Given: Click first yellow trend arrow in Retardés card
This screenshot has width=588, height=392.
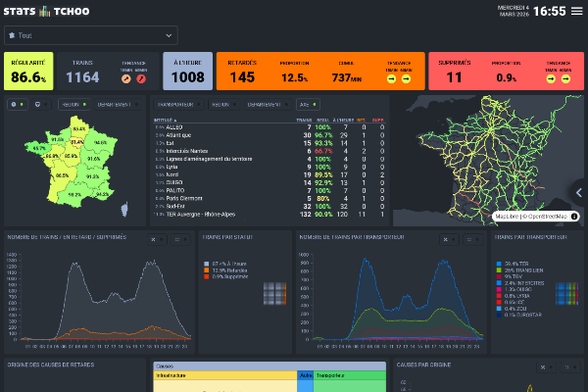Looking at the screenshot, I should tap(391, 79).
